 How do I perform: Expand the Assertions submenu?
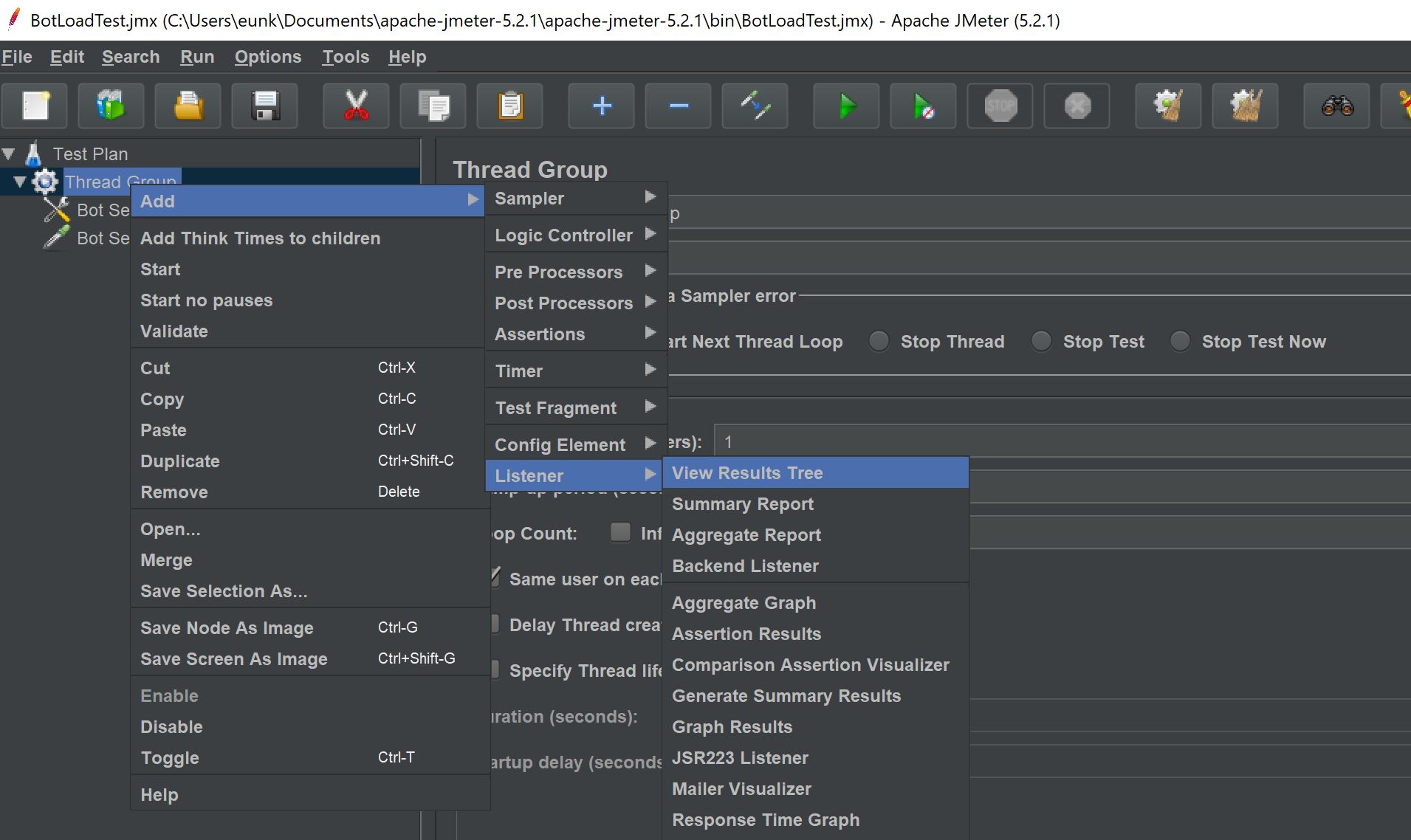[576, 334]
